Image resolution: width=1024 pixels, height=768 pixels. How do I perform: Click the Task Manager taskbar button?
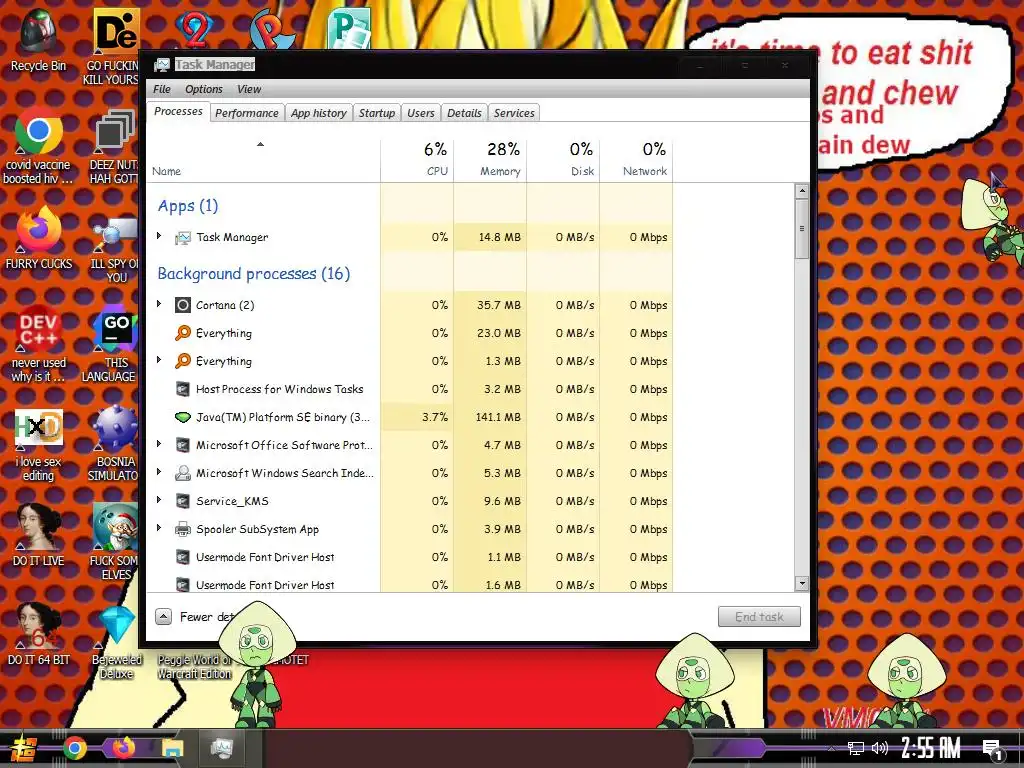click(222, 748)
